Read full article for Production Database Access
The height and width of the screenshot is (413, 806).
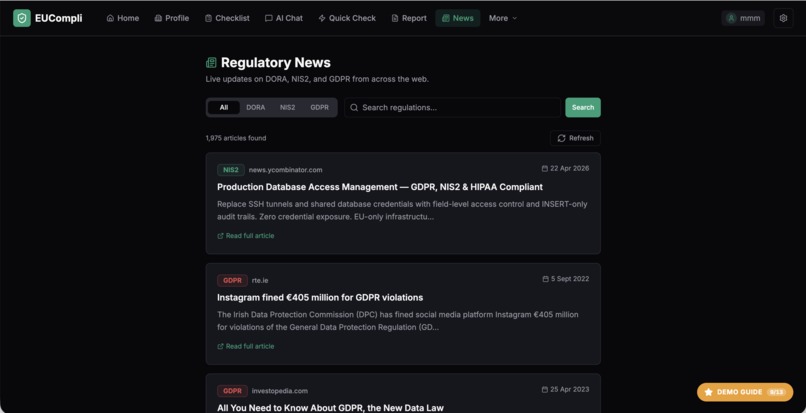246,236
